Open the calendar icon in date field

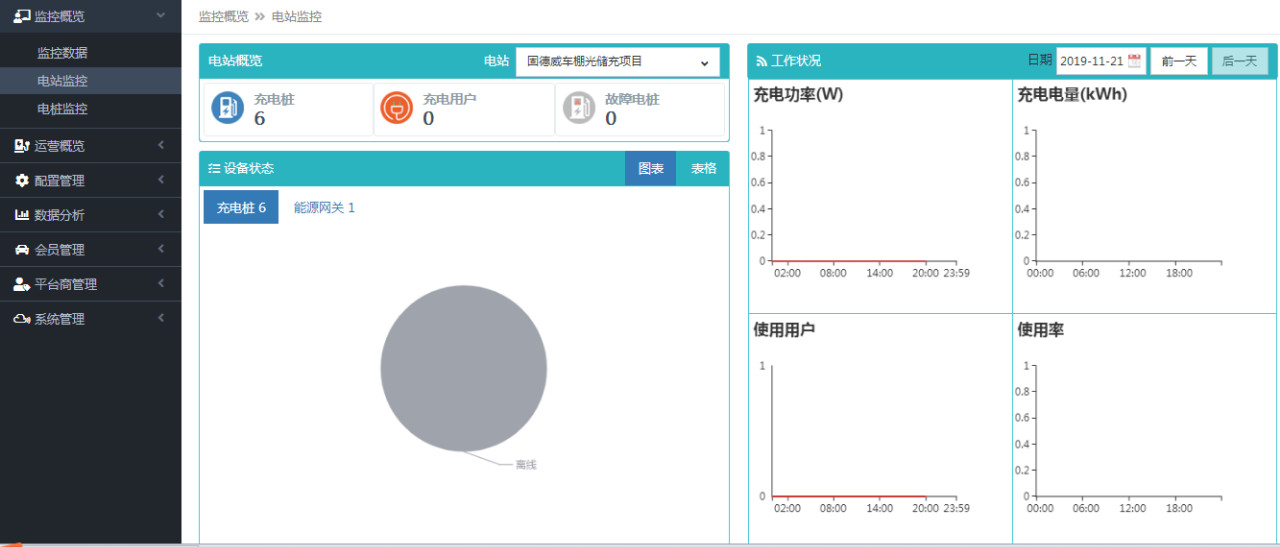(x=1134, y=61)
